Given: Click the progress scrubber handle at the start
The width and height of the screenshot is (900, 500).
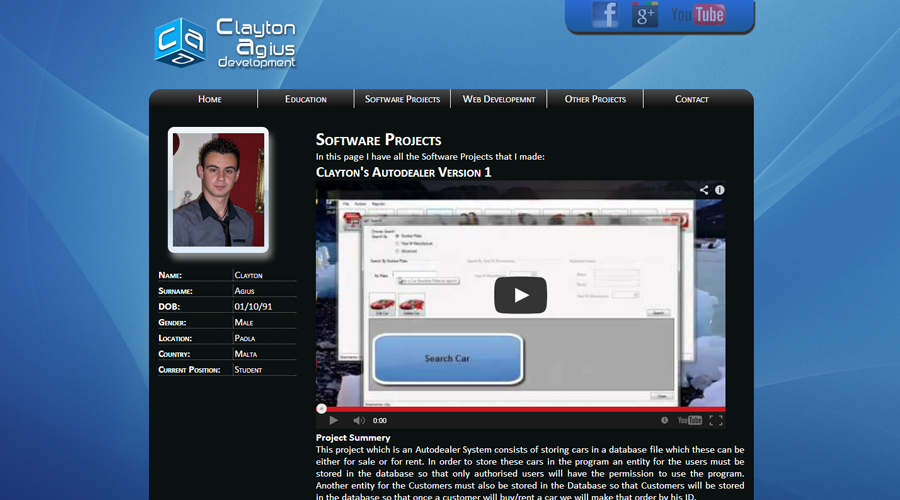Looking at the screenshot, I should coord(321,409).
